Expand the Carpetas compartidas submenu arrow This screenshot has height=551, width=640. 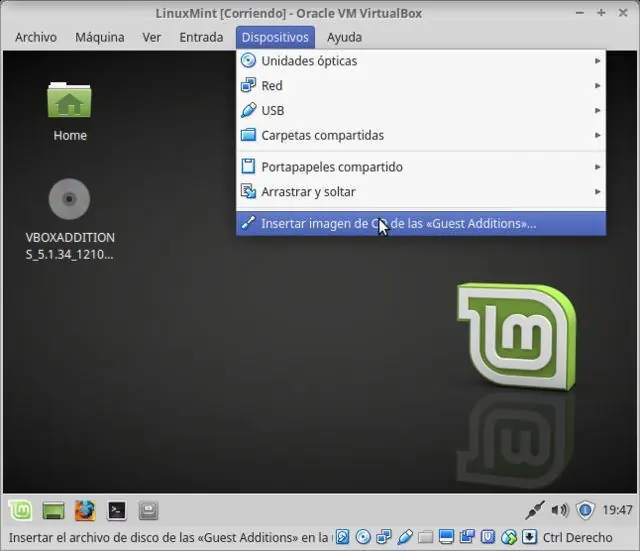click(597, 135)
